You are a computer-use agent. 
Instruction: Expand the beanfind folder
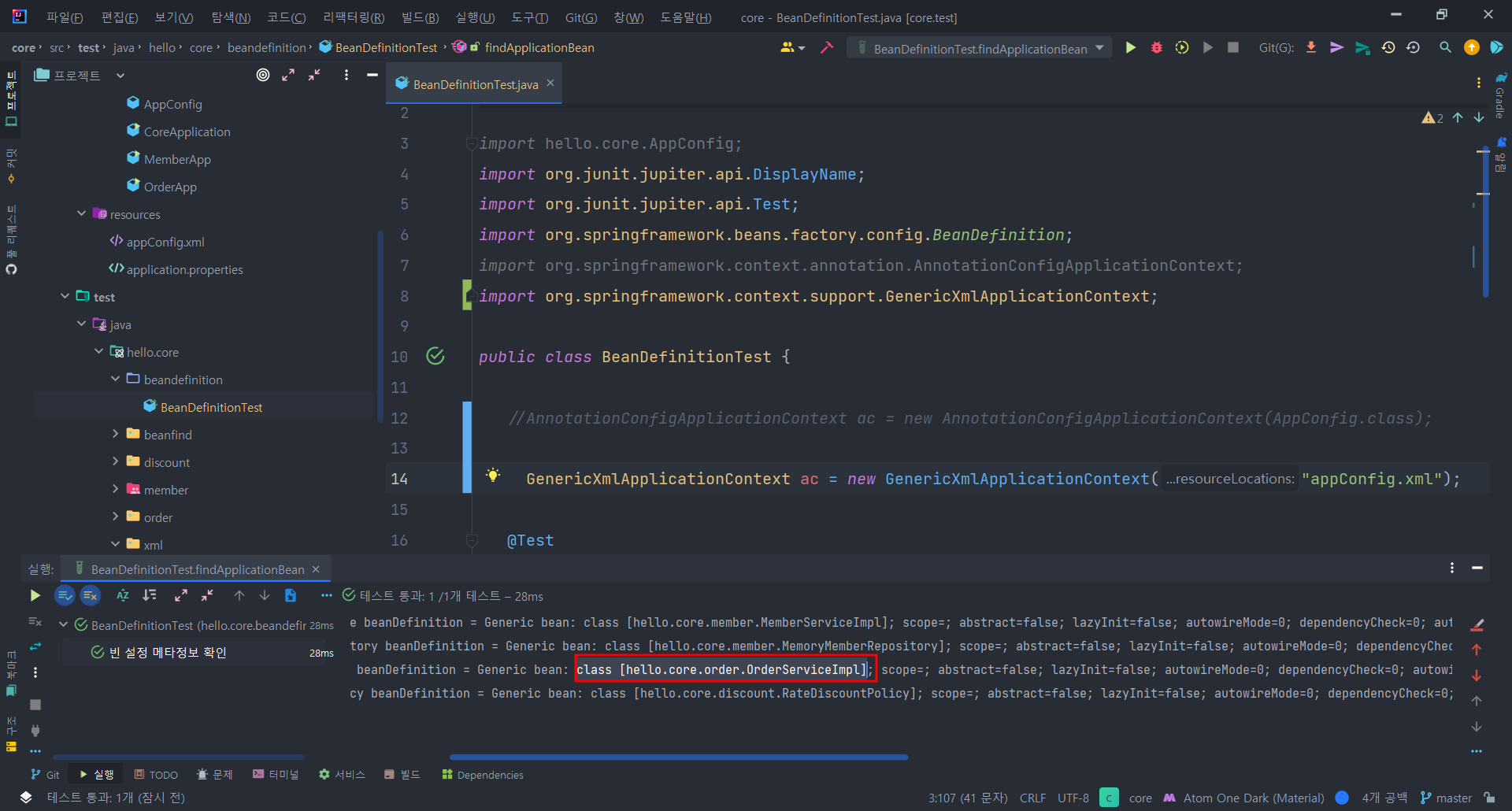[x=115, y=434]
